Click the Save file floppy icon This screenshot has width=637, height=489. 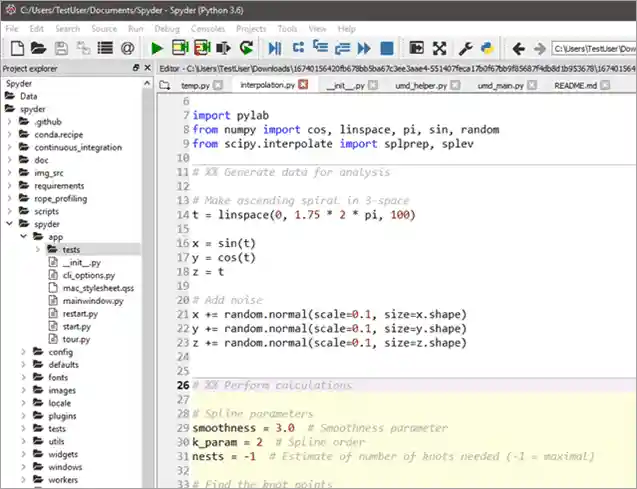coord(60,47)
